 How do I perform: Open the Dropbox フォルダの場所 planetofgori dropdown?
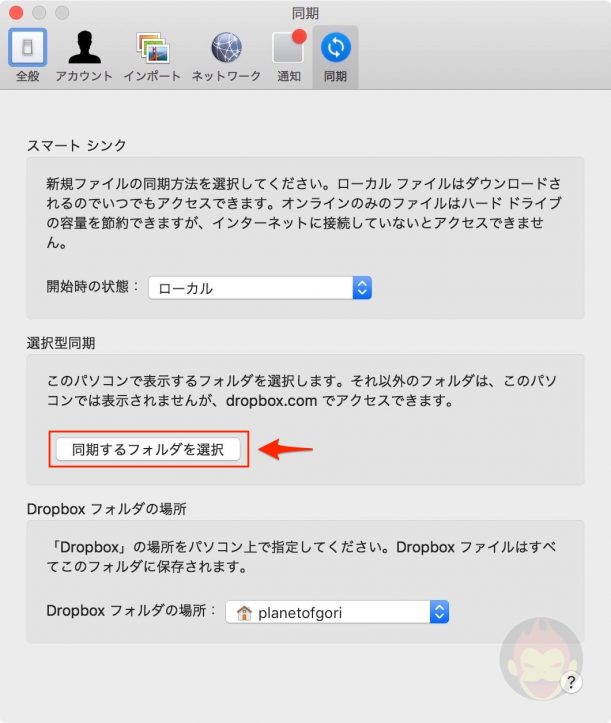337,612
